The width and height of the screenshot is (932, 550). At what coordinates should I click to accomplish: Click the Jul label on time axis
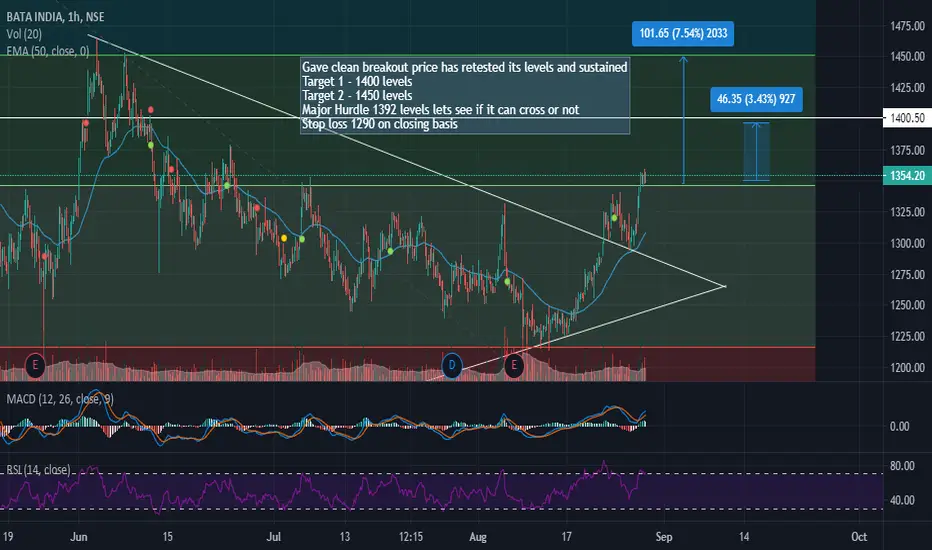(273, 537)
